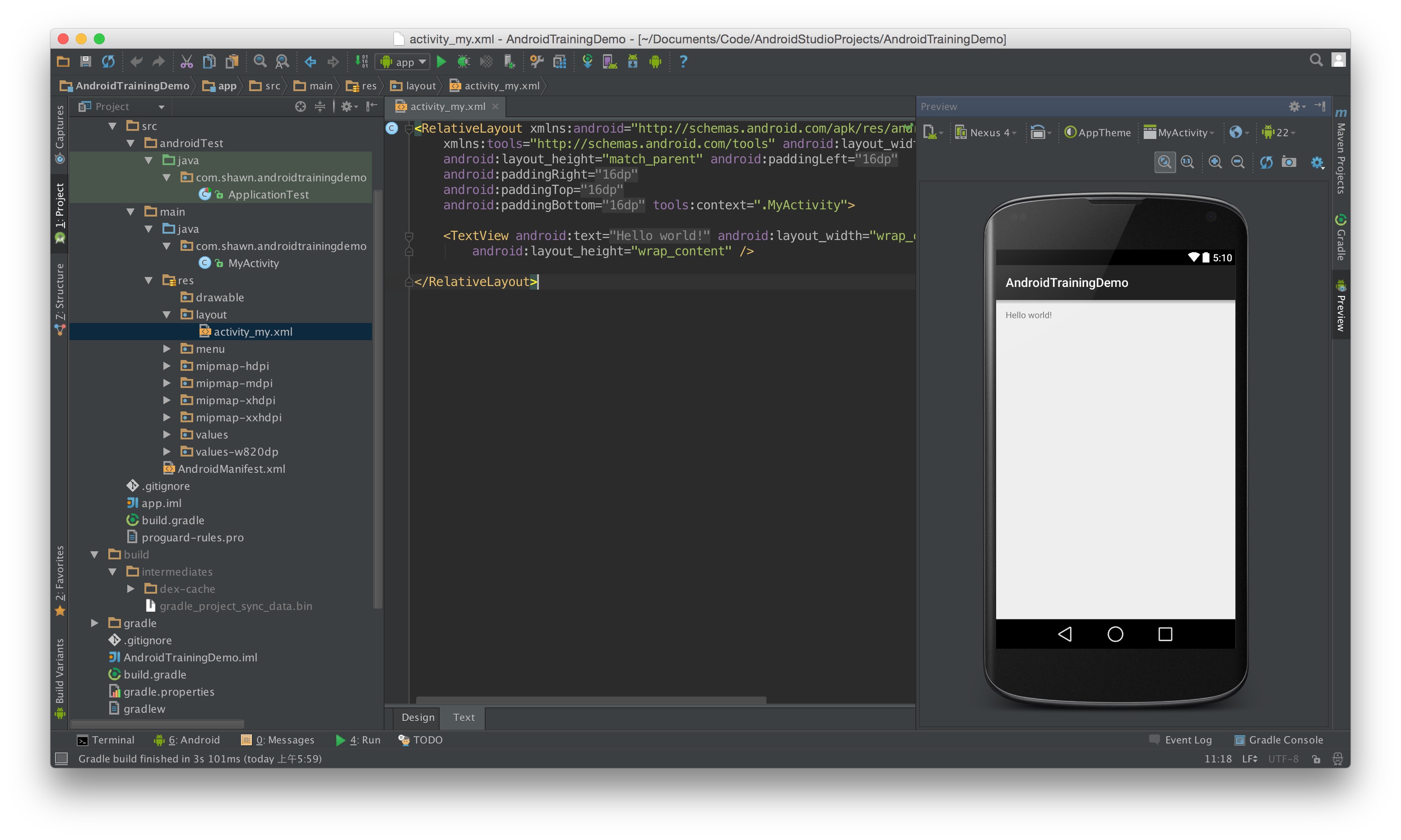Image resolution: width=1401 pixels, height=840 pixels.
Task: Select AndroidManifest.xml in project tree
Action: click(x=231, y=469)
